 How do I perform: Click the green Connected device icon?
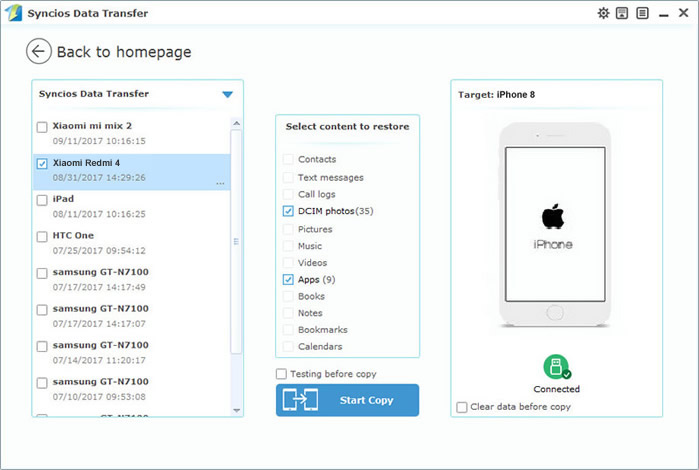click(x=557, y=367)
